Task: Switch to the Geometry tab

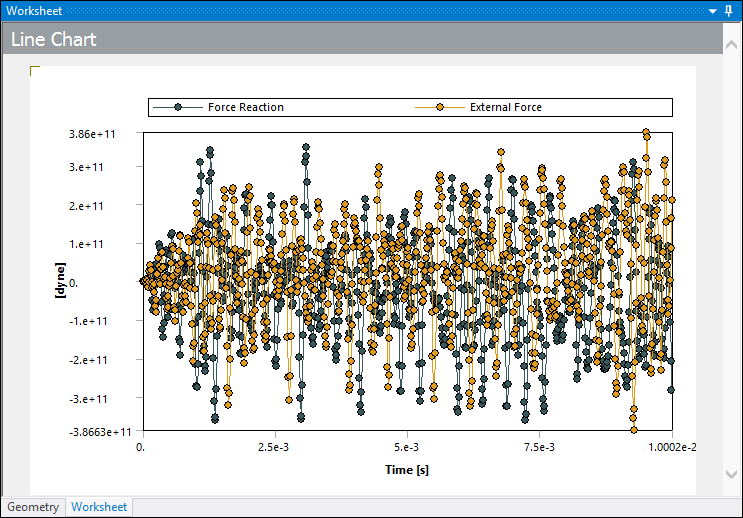Action: [33, 507]
